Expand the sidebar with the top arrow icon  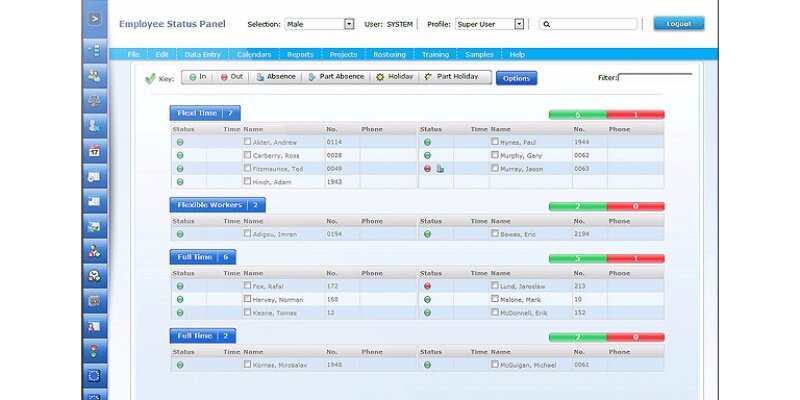[95, 19]
